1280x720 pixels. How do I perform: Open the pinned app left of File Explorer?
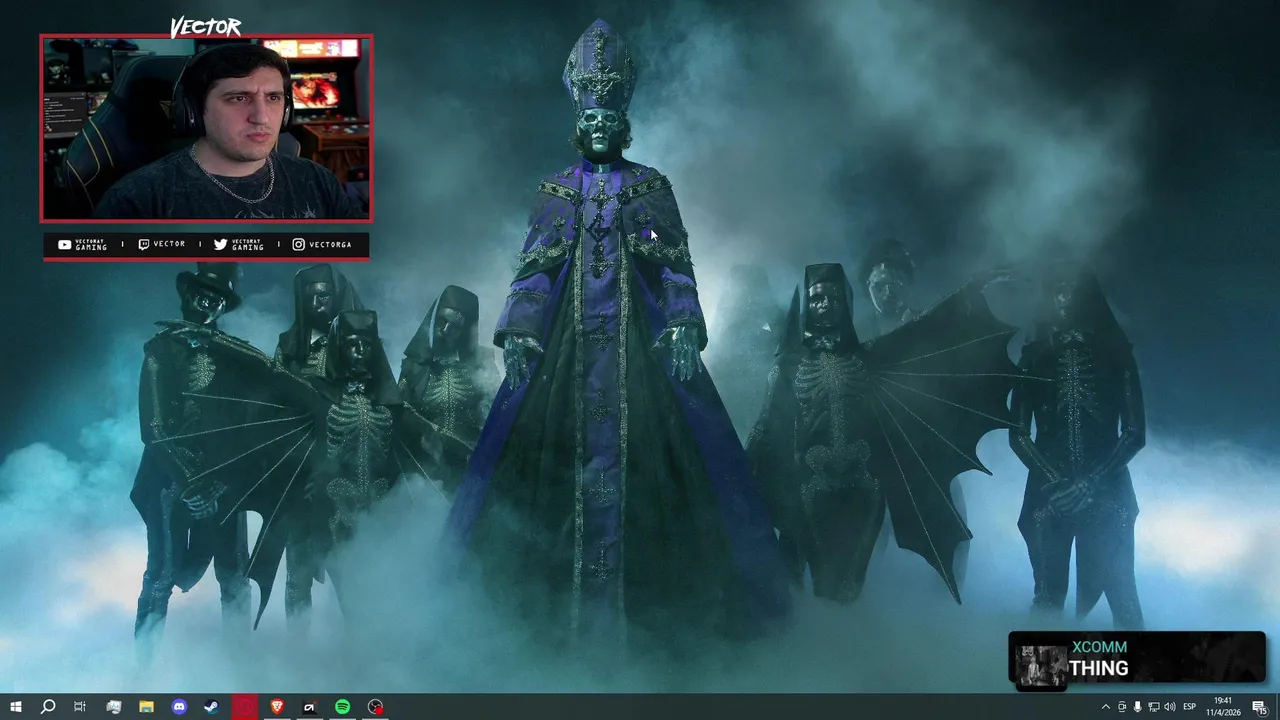click(113, 707)
